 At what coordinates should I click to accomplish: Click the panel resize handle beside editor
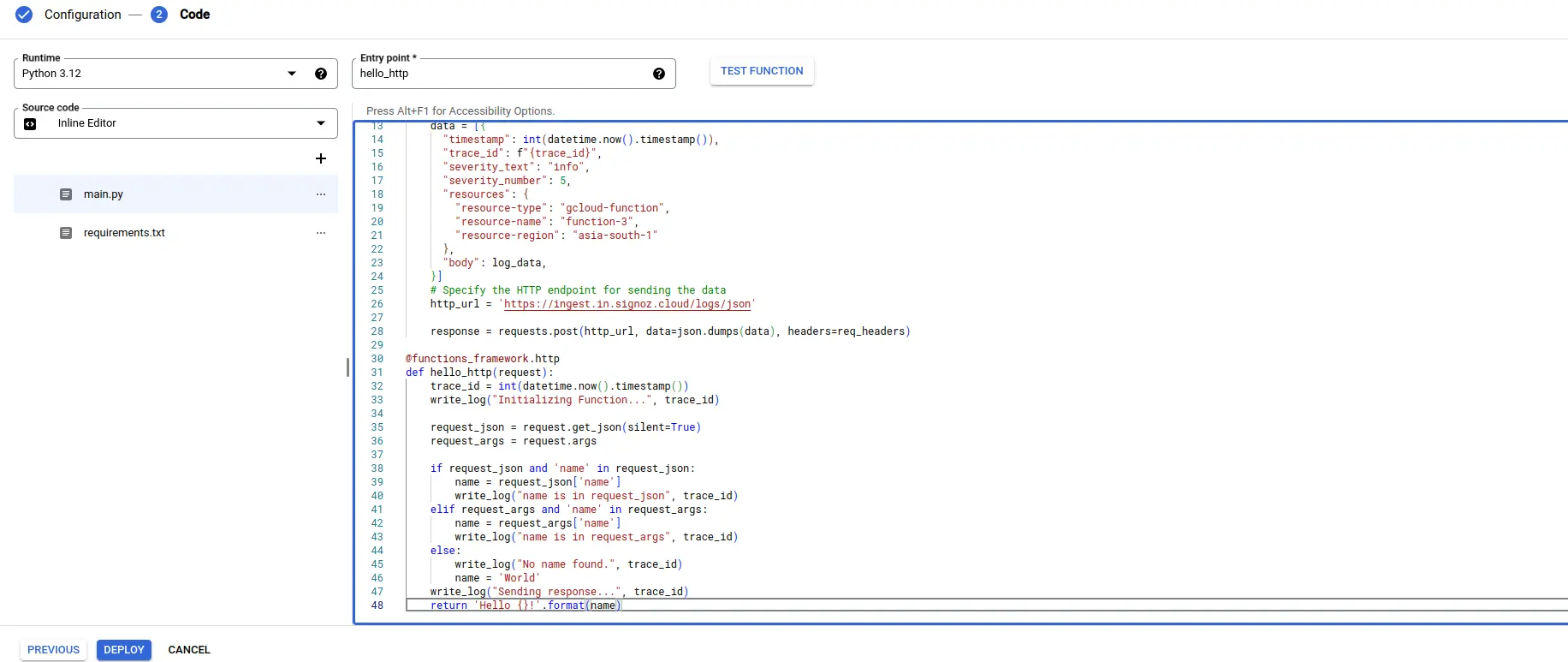click(347, 367)
